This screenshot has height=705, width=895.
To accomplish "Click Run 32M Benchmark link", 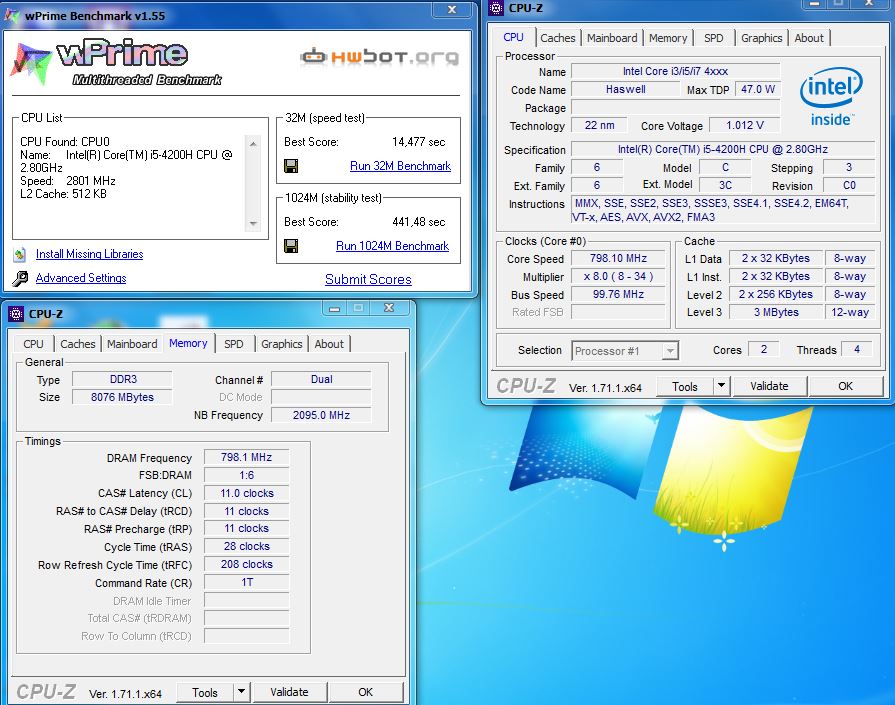I will pos(400,166).
